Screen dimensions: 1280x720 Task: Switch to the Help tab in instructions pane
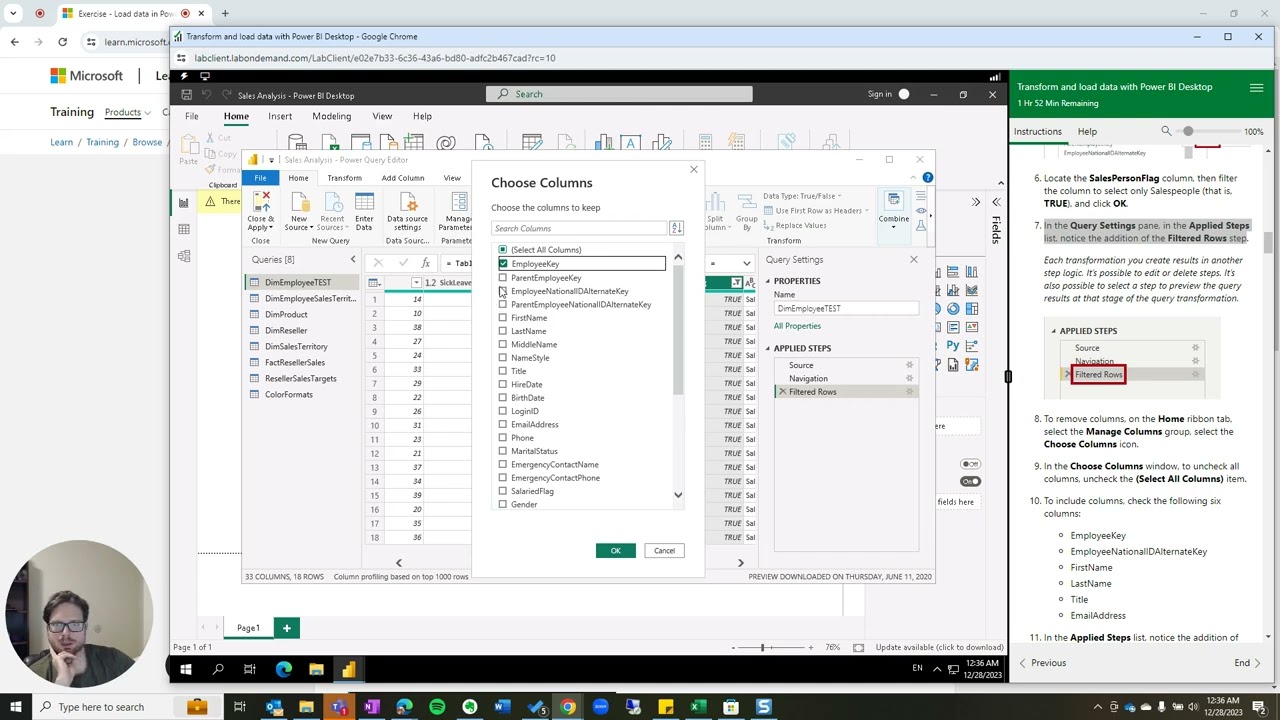click(1087, 131)
